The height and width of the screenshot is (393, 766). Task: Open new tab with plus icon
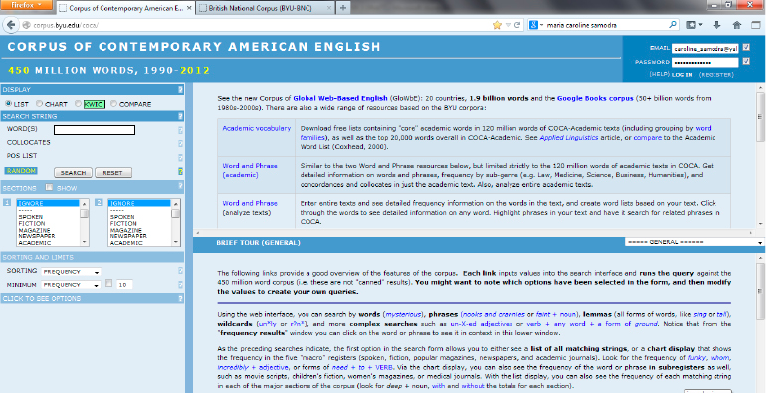click(343, 8)
